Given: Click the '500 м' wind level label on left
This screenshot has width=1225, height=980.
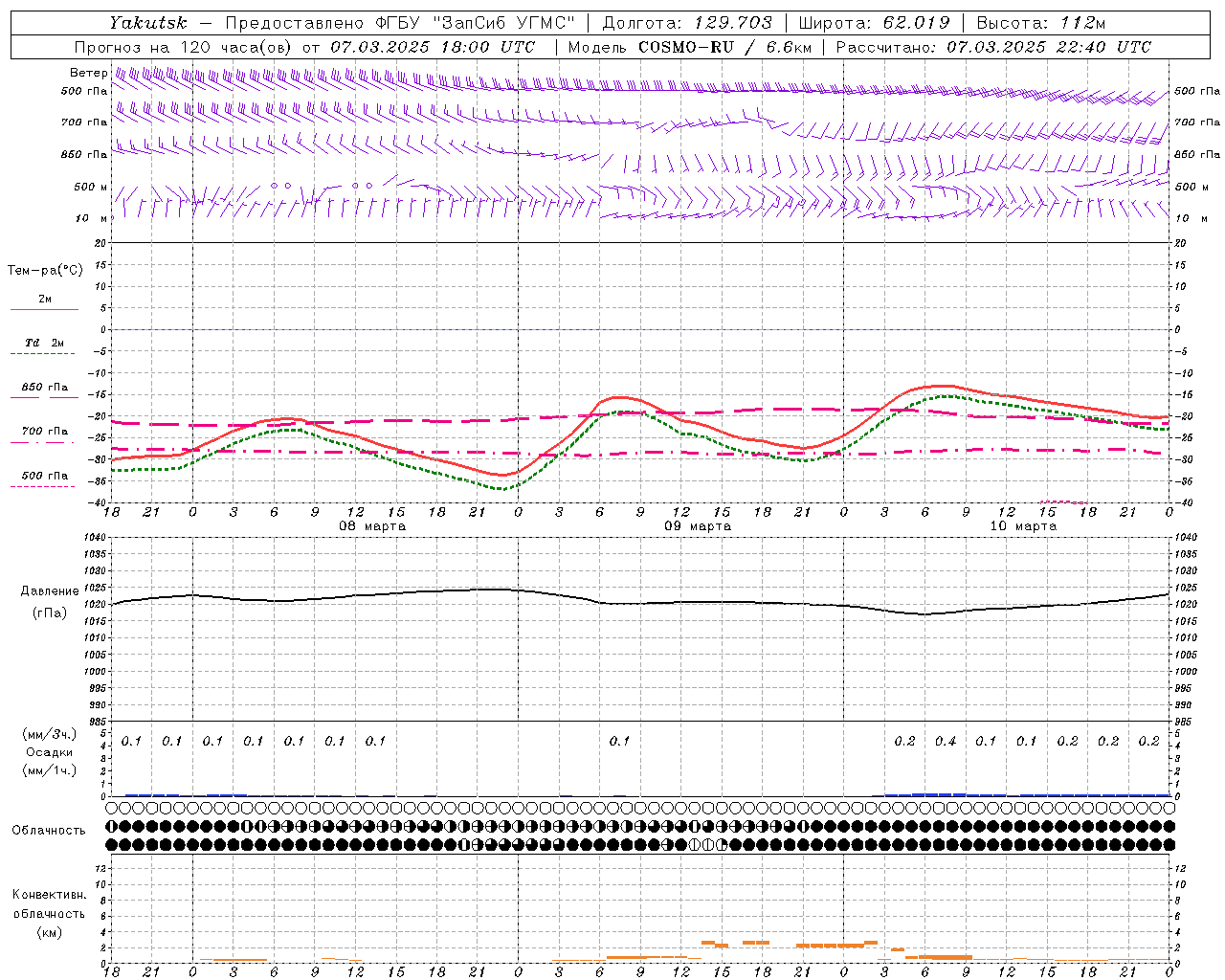Looking at the screenshot, I should [x=91, y=187].
